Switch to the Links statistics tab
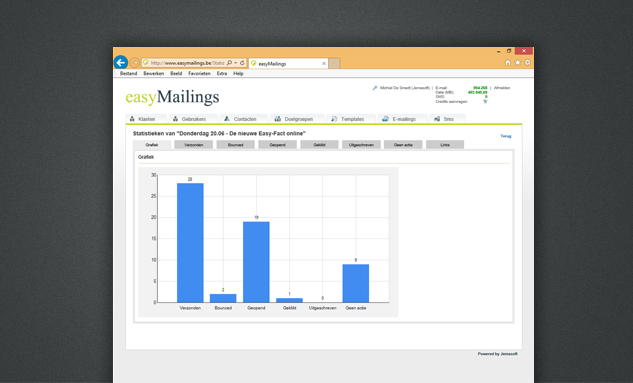Screen dimensions: 633x383 click(445, 144)
